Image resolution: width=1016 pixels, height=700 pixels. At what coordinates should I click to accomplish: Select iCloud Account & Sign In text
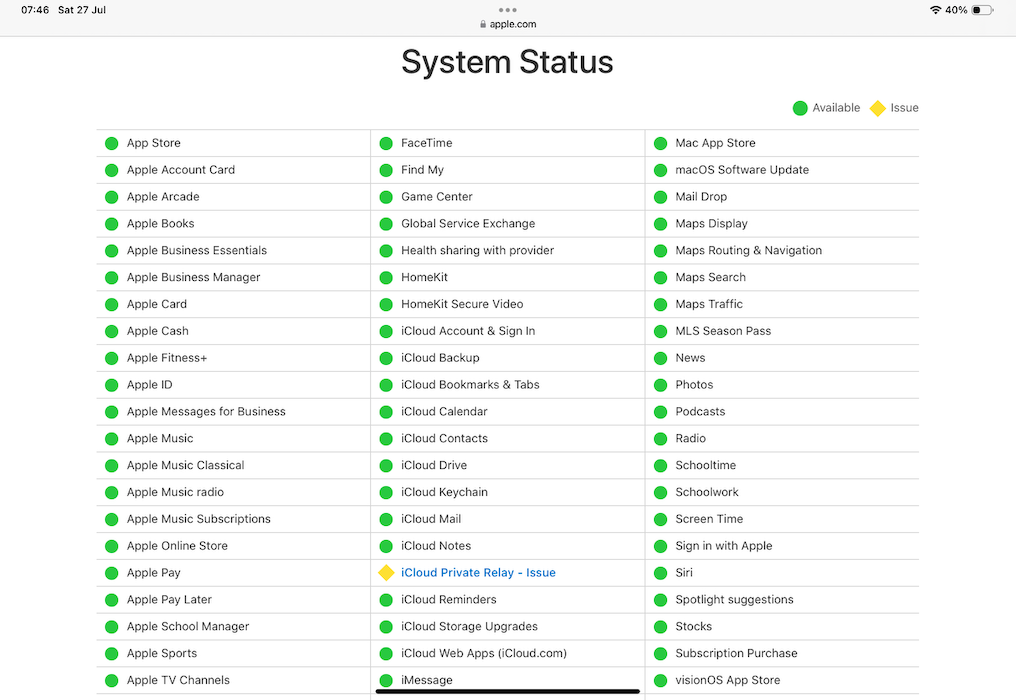[468, 331]
